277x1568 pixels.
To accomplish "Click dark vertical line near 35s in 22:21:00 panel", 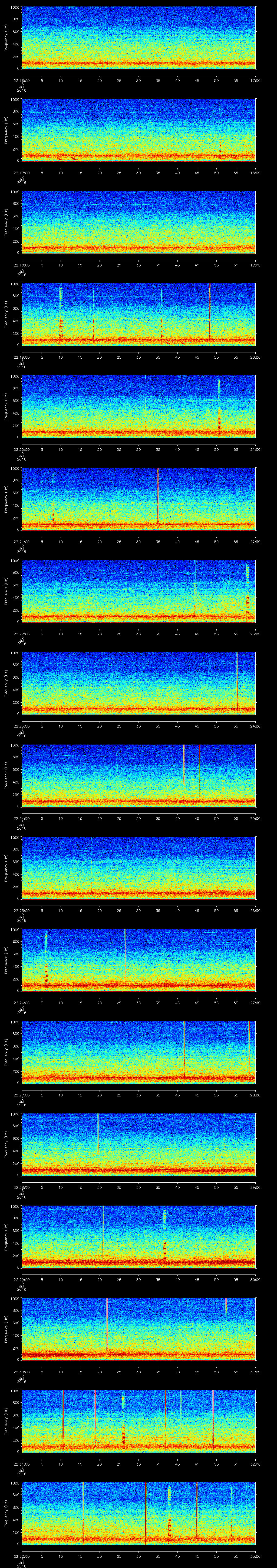I will (158, 496).
